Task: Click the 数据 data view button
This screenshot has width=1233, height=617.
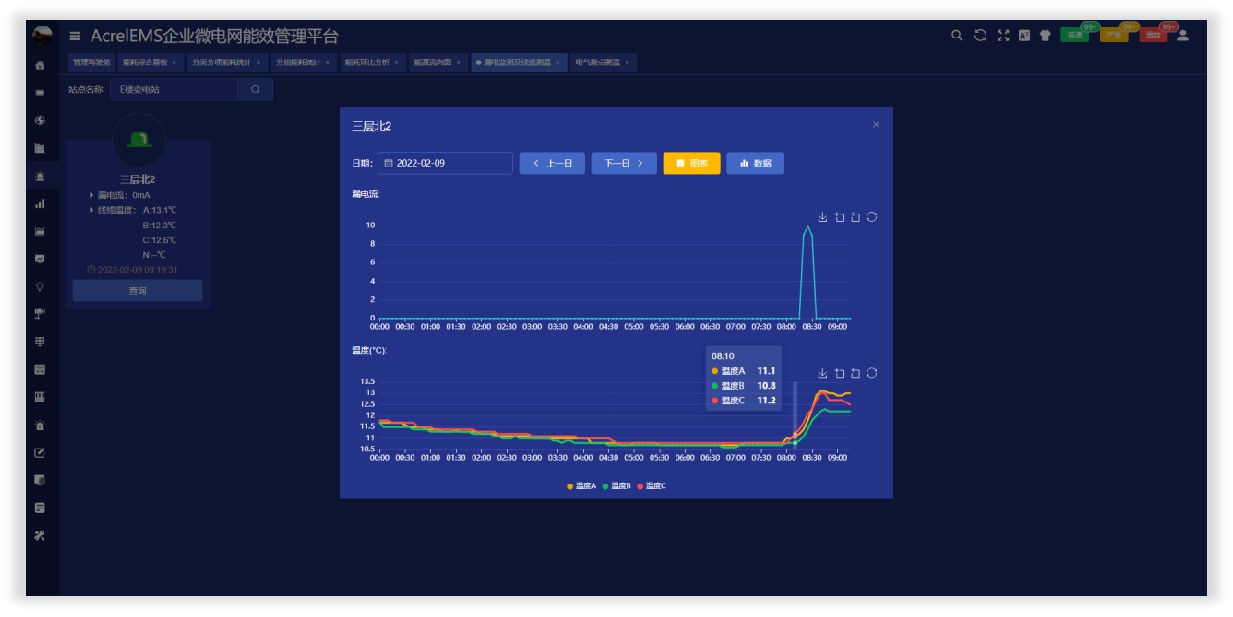Action: pyautogui.click(x=755, y=163)
